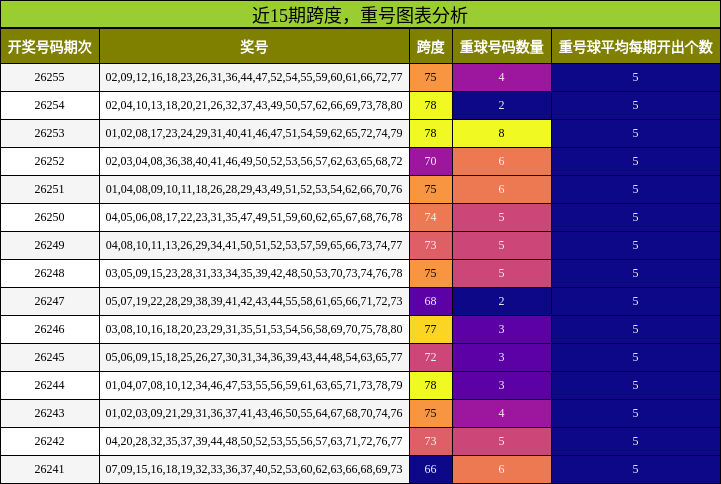Select period number 26245
The width and height of the screenshot is (721, 484).
[50, 358]
